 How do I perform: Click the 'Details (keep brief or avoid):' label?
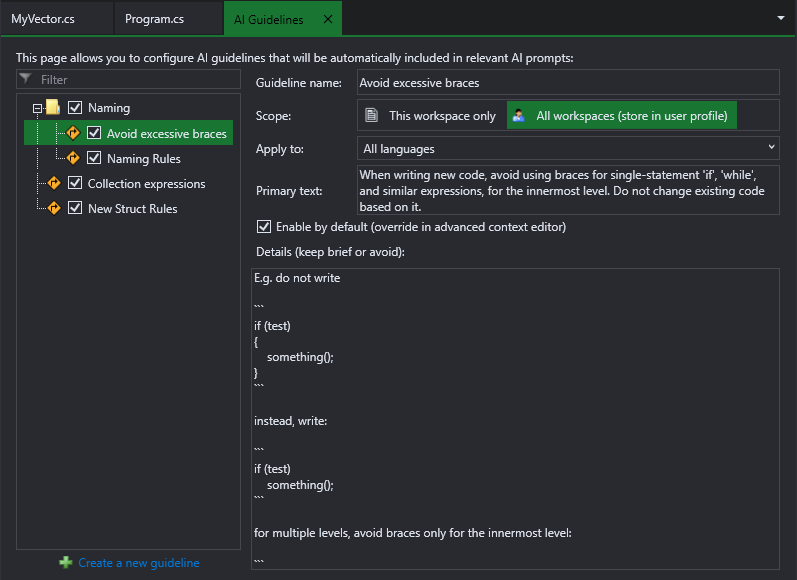330,252
